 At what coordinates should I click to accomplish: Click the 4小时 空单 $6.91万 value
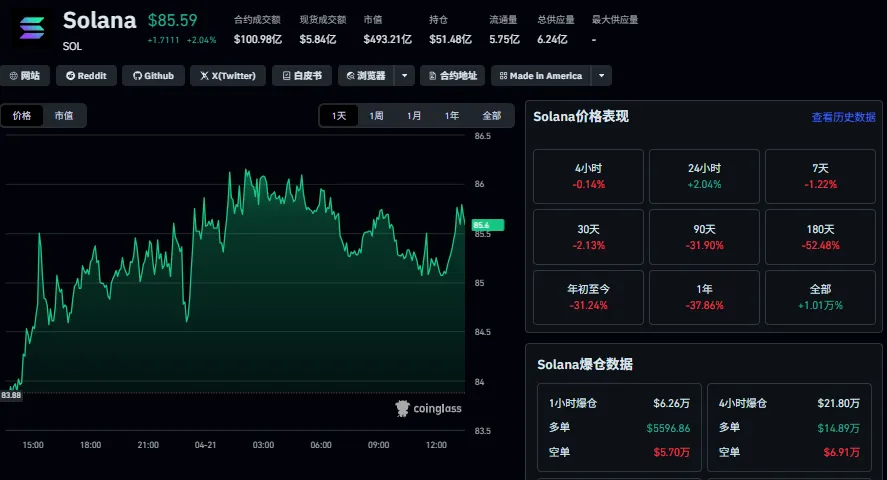(x=842, y=452)
